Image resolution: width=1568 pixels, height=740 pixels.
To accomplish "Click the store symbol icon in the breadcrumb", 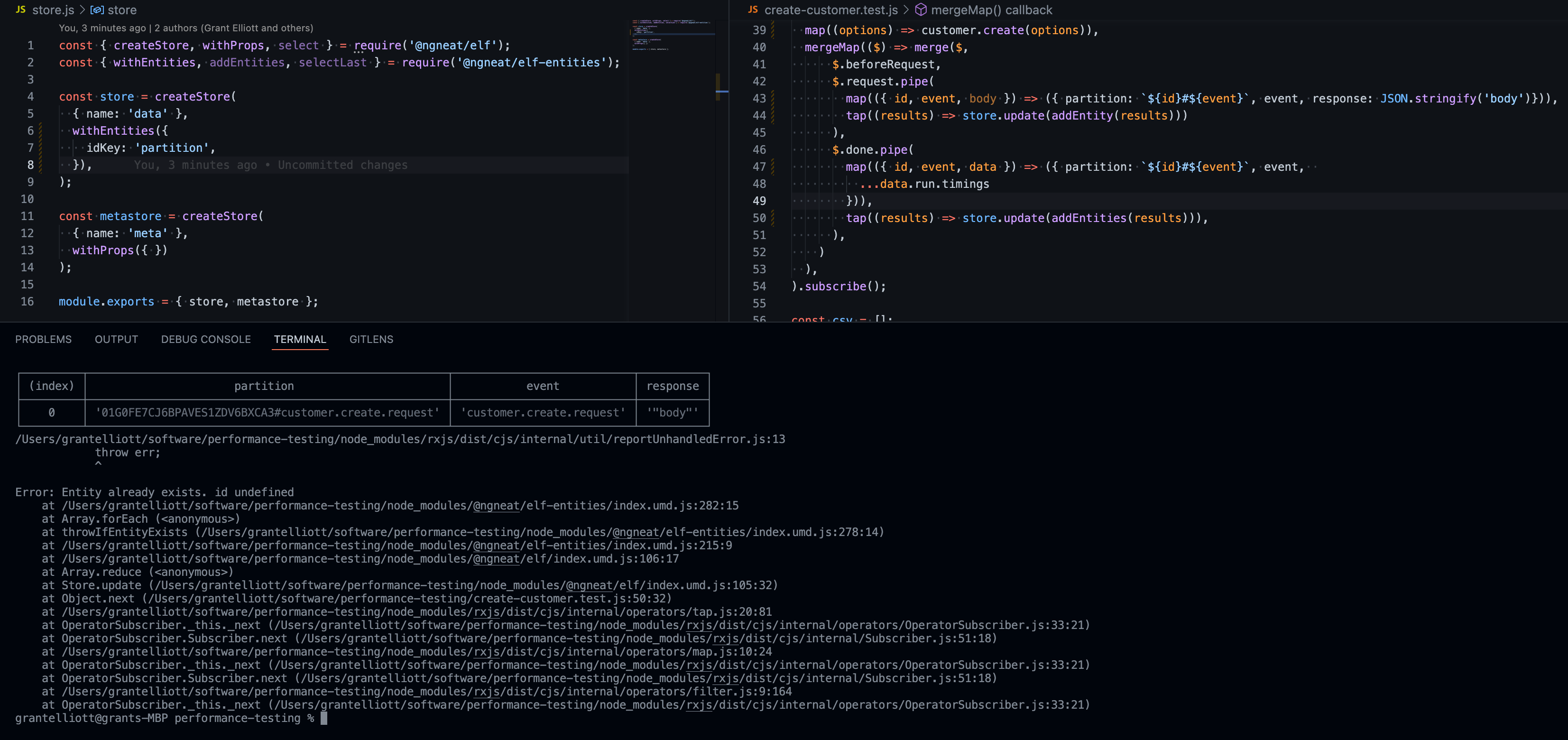I will (x=96, y=10).
